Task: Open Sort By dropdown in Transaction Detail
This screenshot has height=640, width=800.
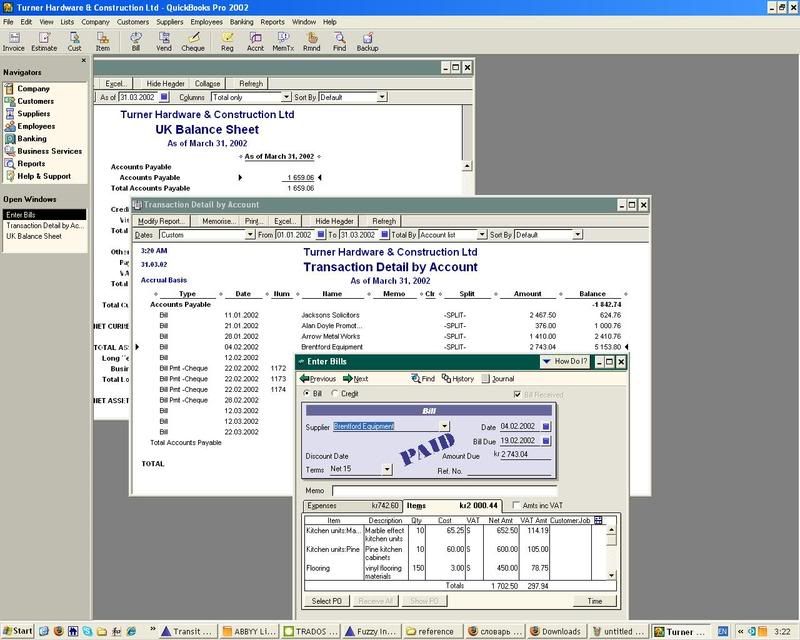Action: (x=578, y=235)
